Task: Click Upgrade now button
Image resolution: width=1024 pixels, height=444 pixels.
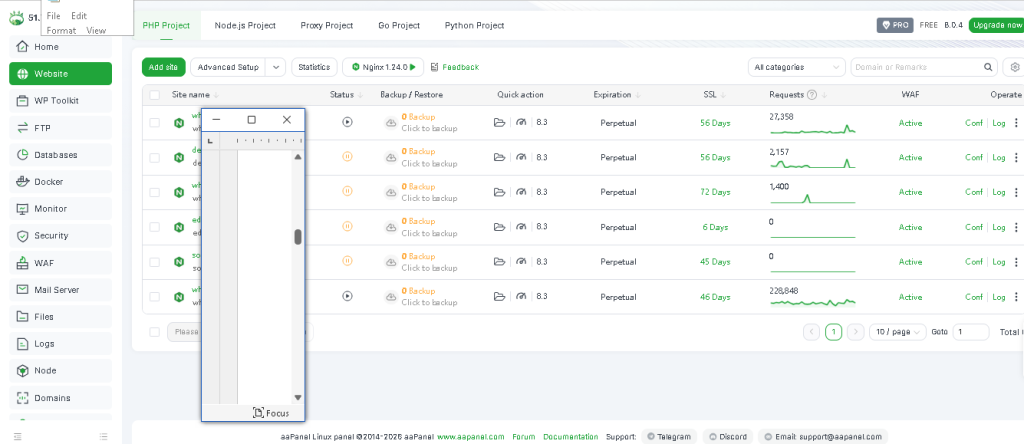Action: (x=996, y=25)
